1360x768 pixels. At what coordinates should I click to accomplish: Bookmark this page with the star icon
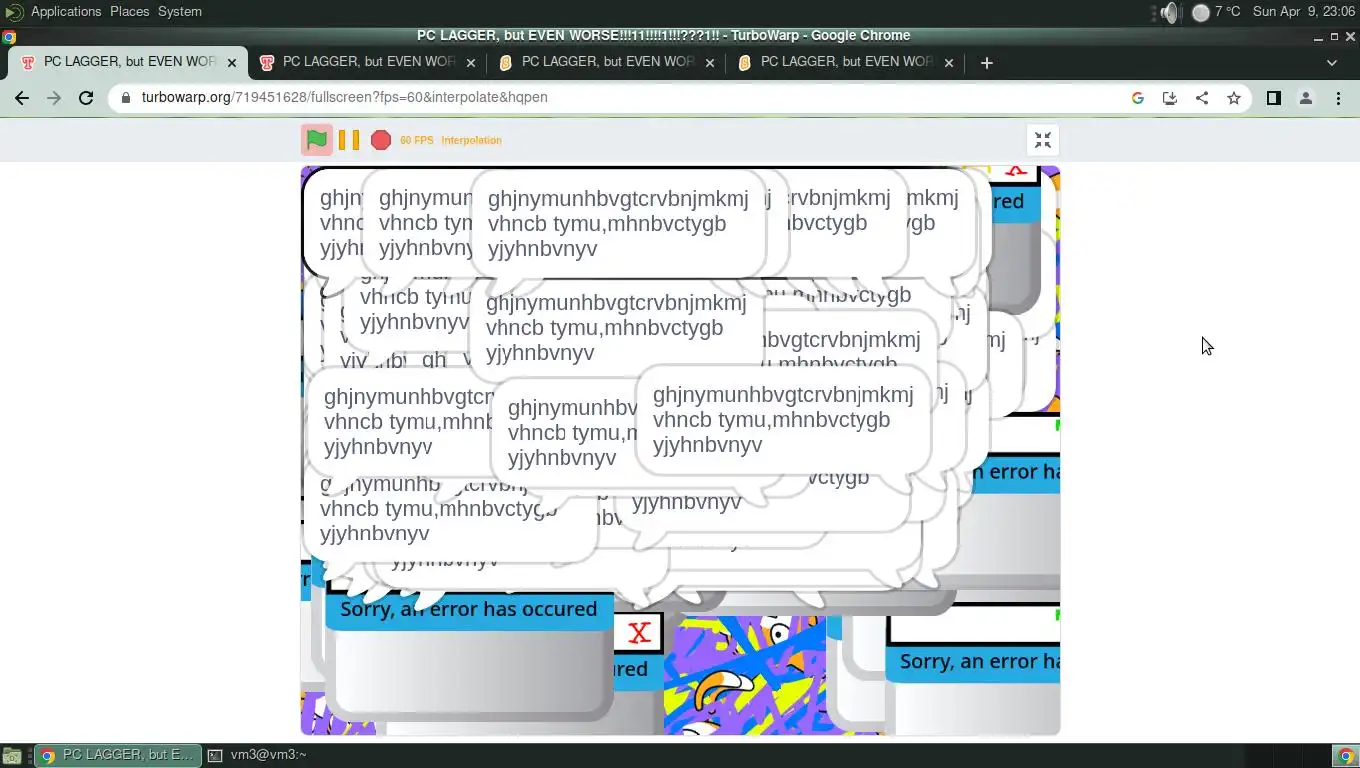pos(1234,98)
